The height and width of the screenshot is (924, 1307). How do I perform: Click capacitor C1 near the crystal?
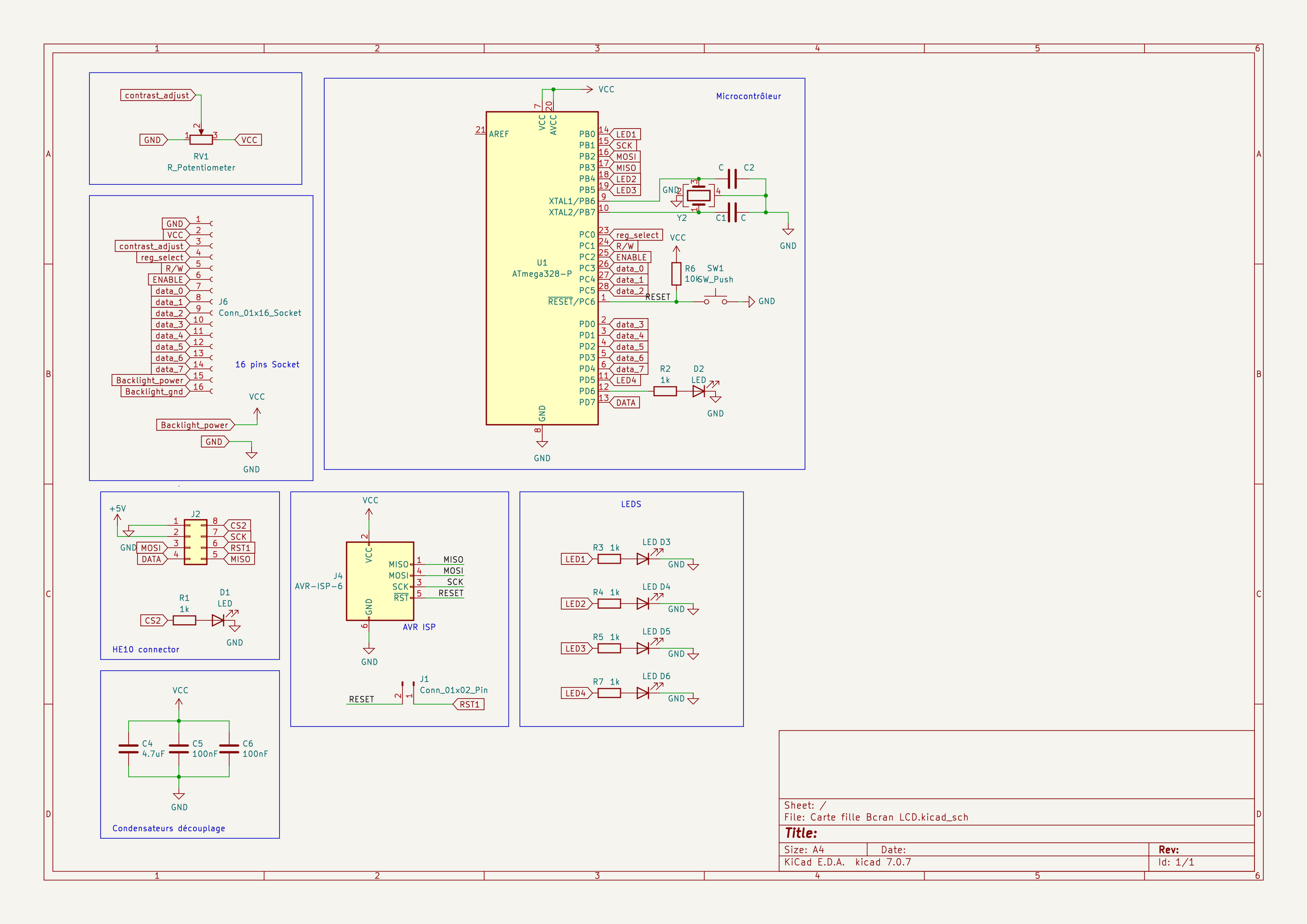[x=733, y=212]
